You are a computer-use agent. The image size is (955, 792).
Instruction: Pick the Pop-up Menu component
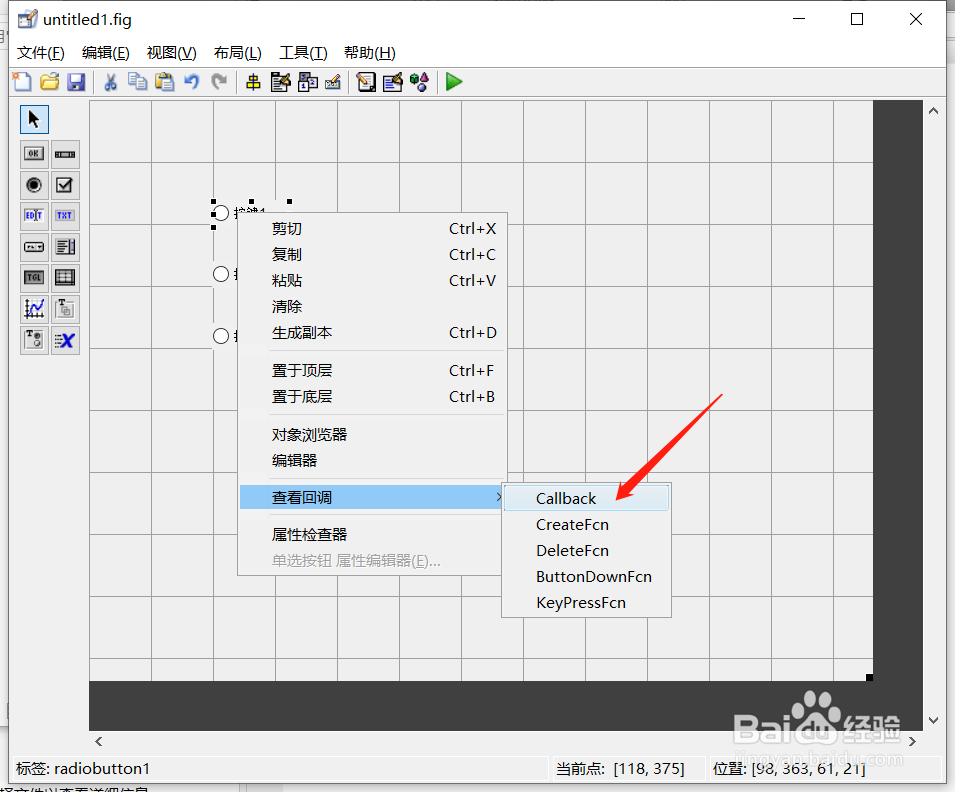point(34,247)
